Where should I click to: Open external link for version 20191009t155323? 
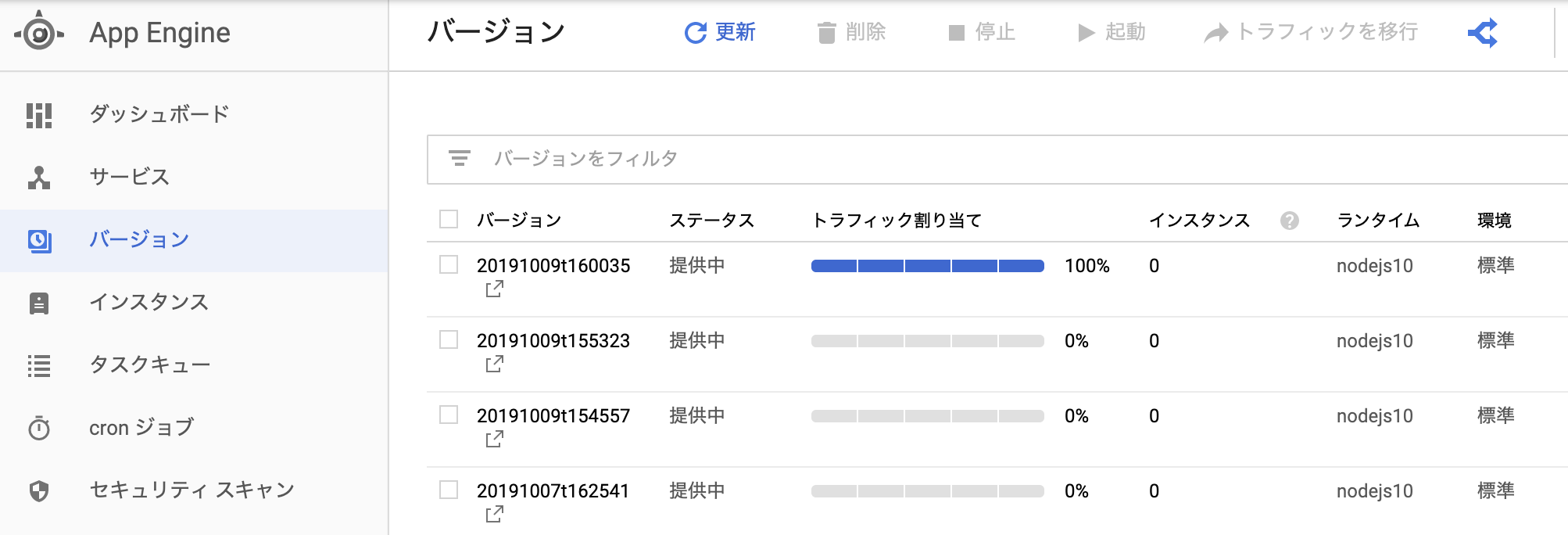click(x=494, y=364)
